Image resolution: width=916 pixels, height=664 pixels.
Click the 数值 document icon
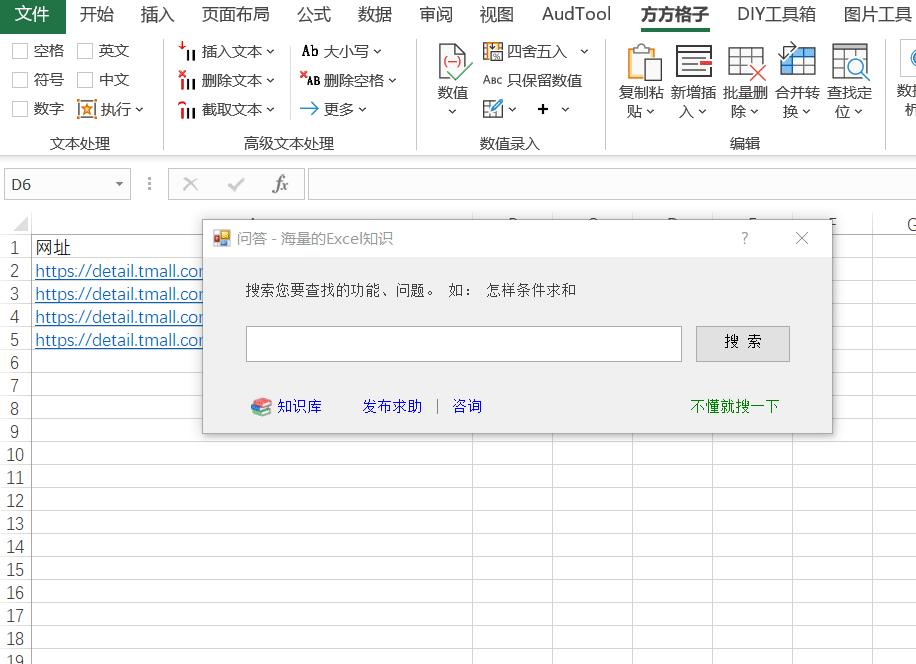453,62
